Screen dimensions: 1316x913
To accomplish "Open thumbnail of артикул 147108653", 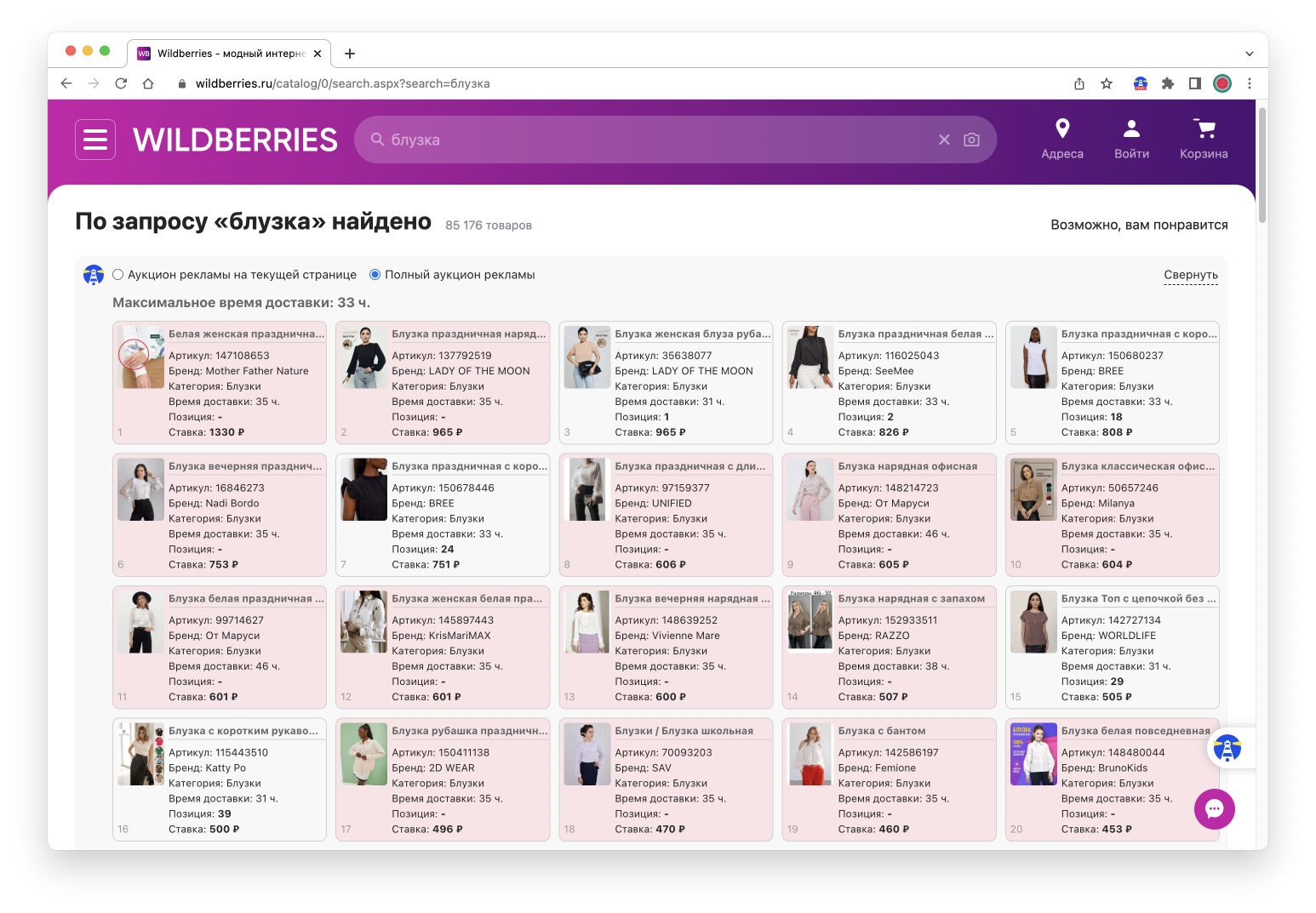I will 140,357.
